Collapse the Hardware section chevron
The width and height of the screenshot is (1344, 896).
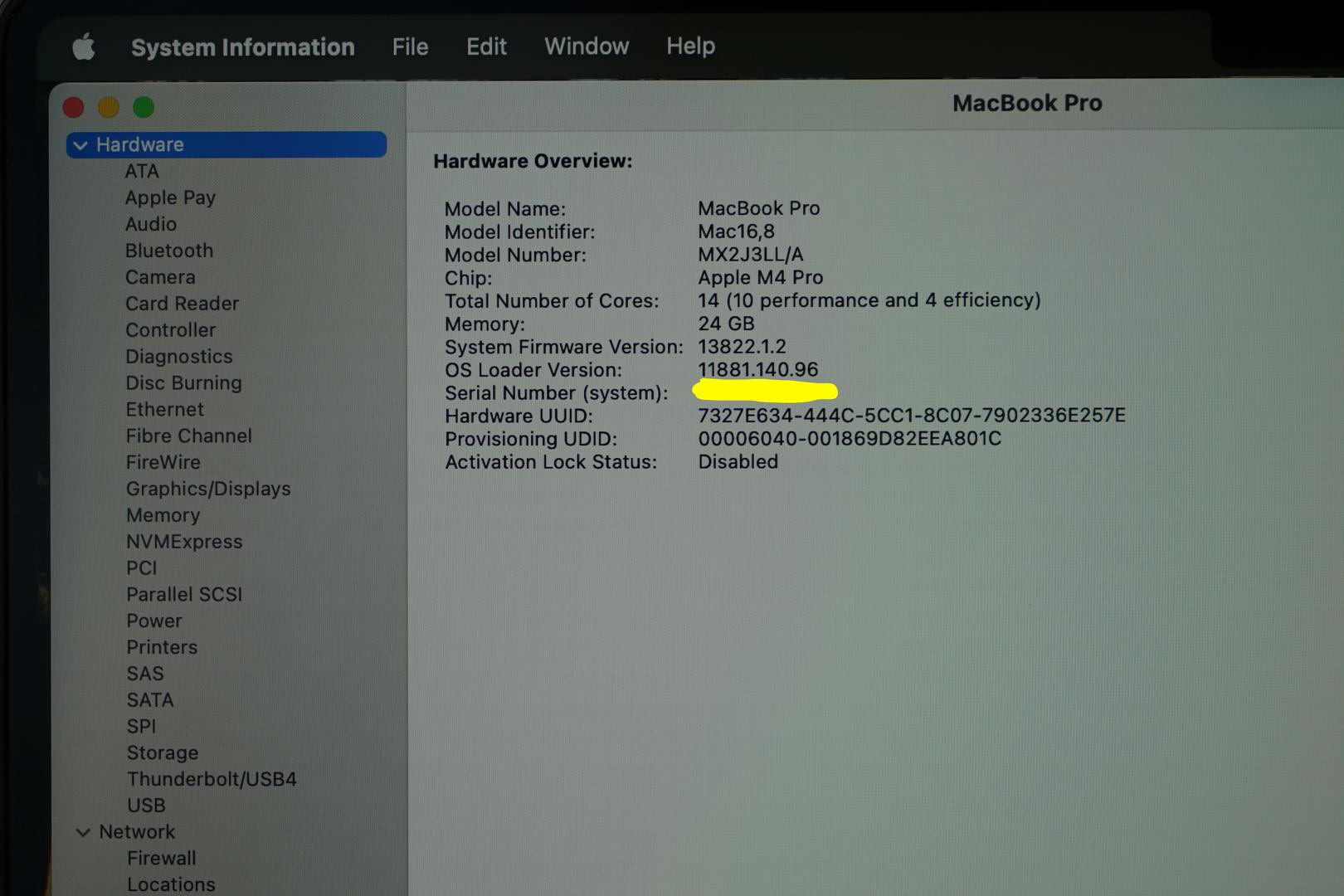pyautogui.click(x=80, y=145)
